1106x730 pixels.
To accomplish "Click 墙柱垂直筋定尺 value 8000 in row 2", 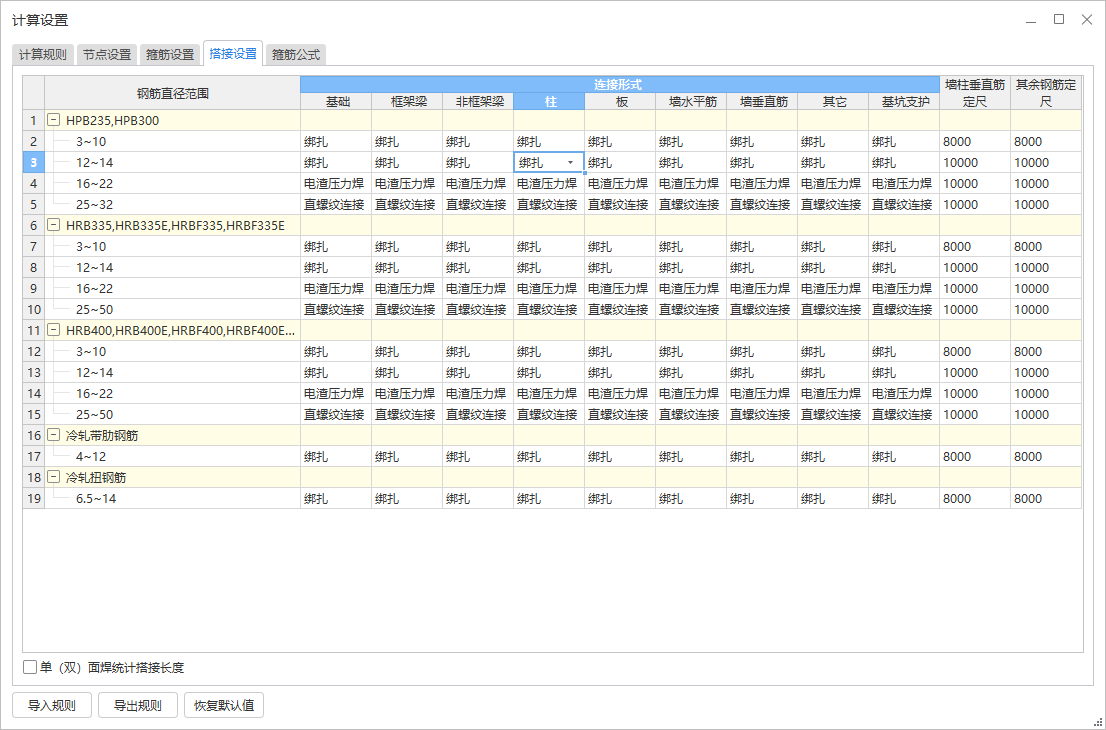I will [975, 142].
